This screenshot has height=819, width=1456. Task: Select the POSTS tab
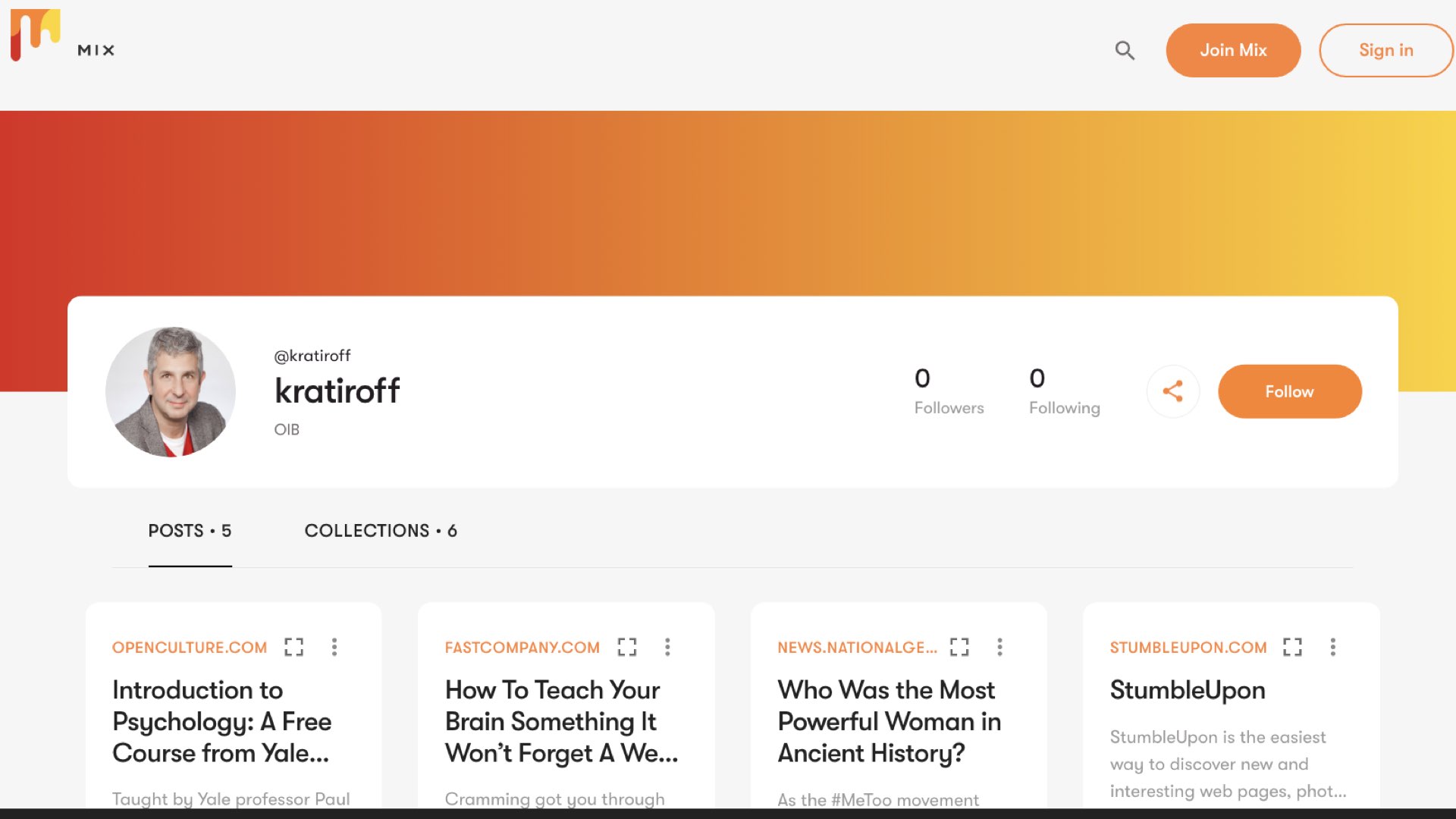point(190,531)
